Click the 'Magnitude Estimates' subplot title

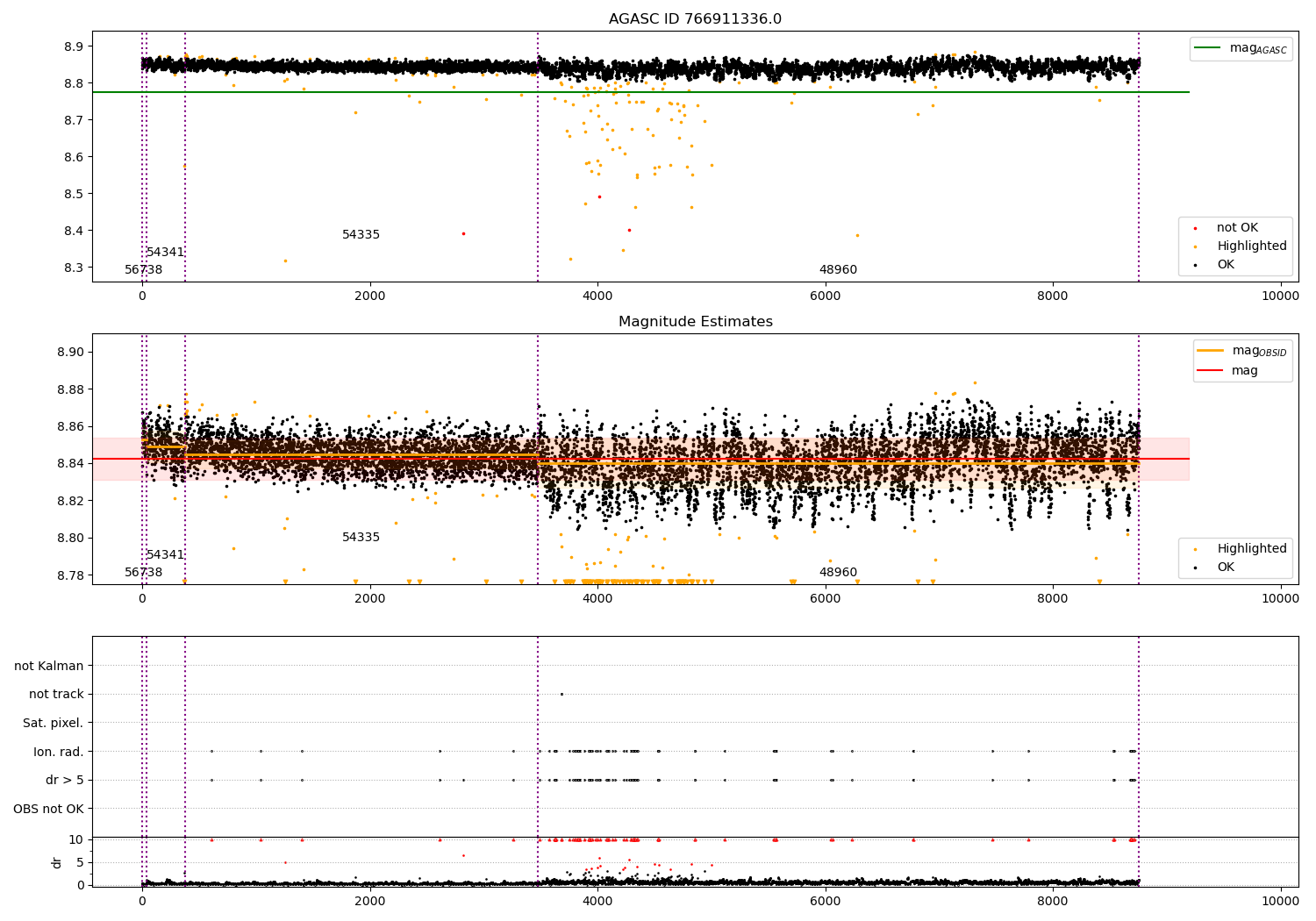click(x=695, y=322)
